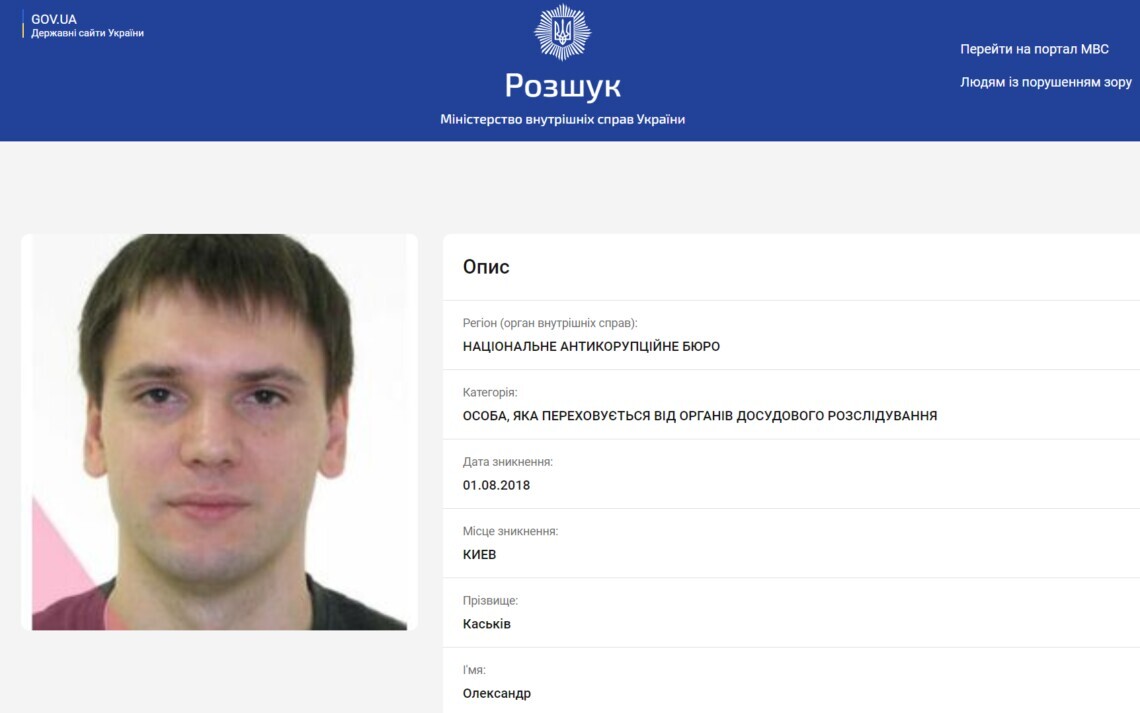Click the Ukrainian trident emblem icon
The height and width of the screenshot is (713, 1140).
pyautogui.click(x=562, y=32)
